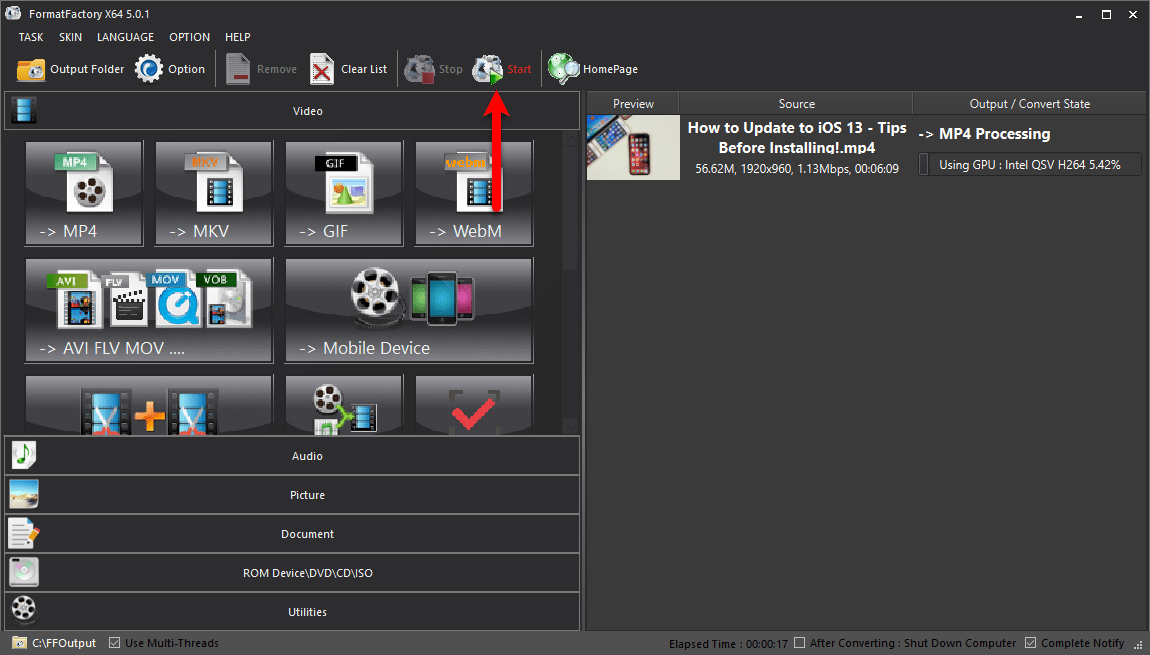The width and height of the screenshot is (1150, 655).
Task: Click the Document page icon
Action: pos(23,534)
